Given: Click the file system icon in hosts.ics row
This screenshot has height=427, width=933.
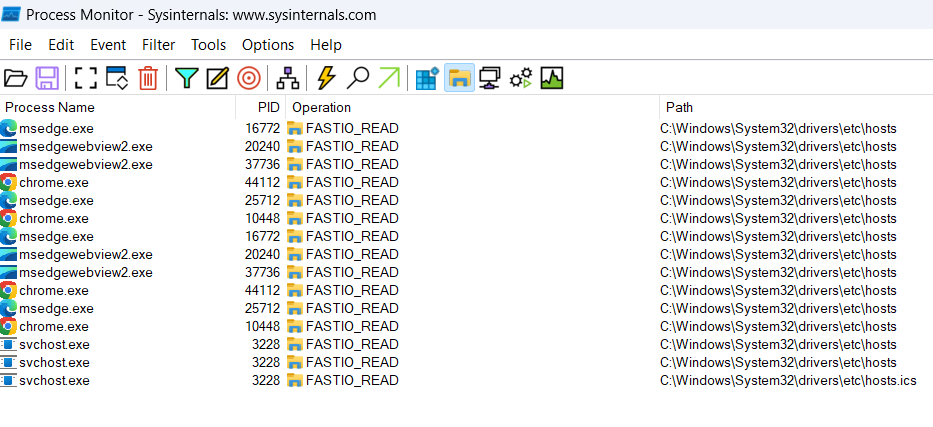Looking at the screenshot, I should pos(295,381).
